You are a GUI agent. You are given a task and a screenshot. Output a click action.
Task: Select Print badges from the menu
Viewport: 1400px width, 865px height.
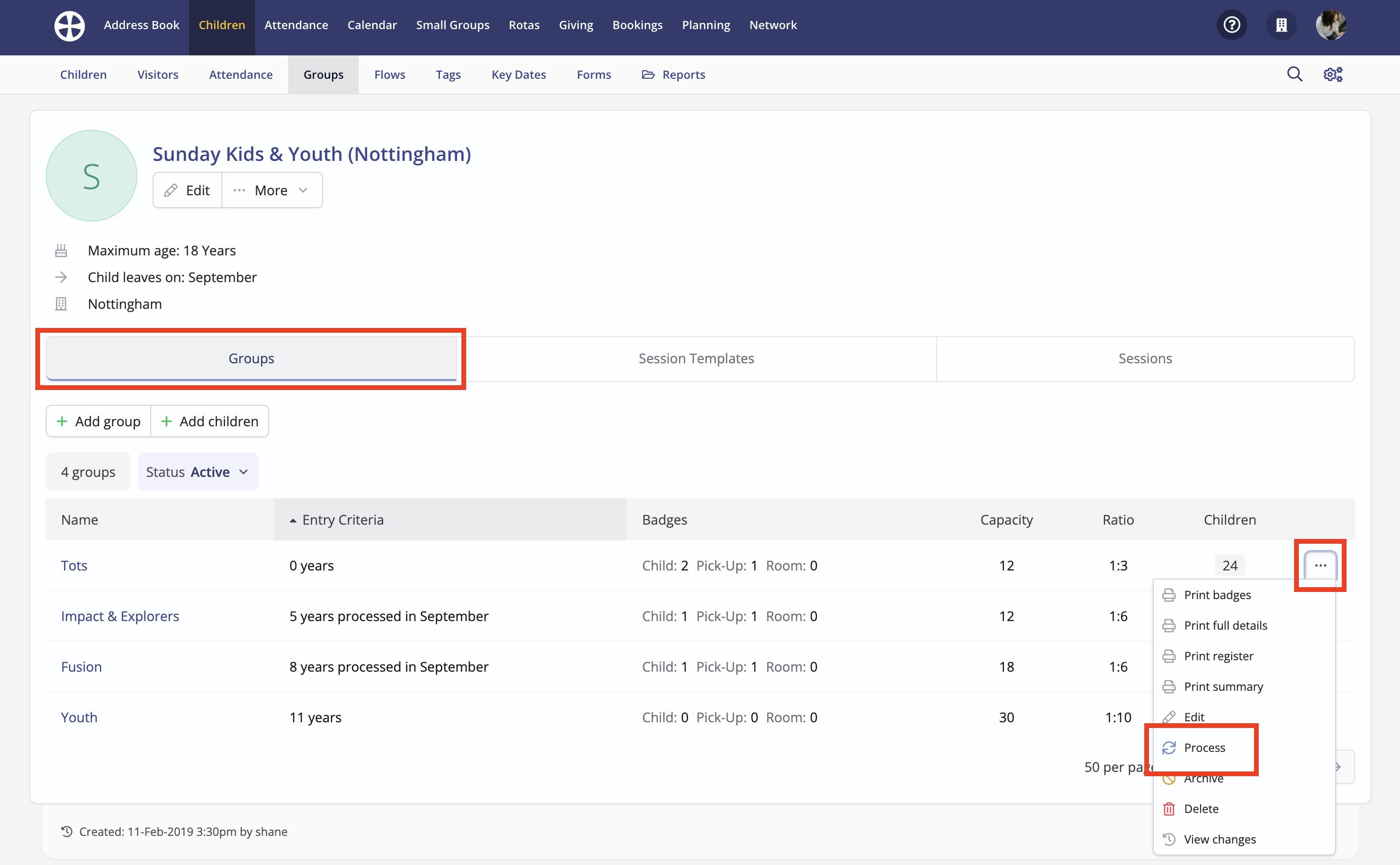(1217, 595)
